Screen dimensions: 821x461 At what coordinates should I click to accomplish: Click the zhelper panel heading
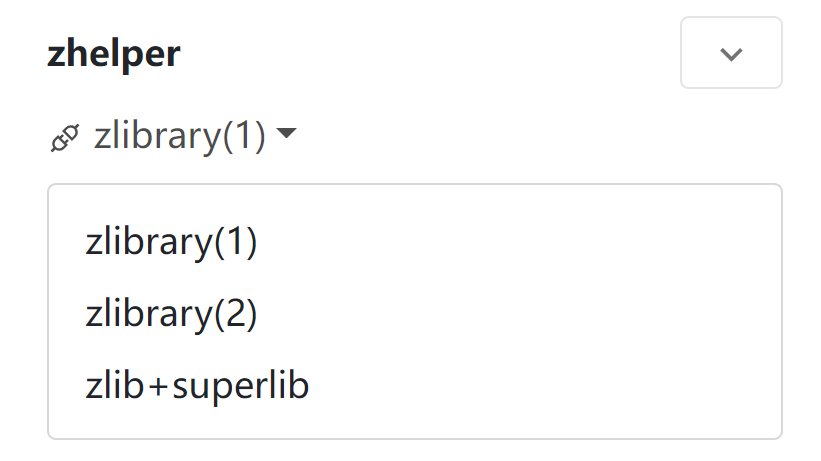click(x=113, y=54)
